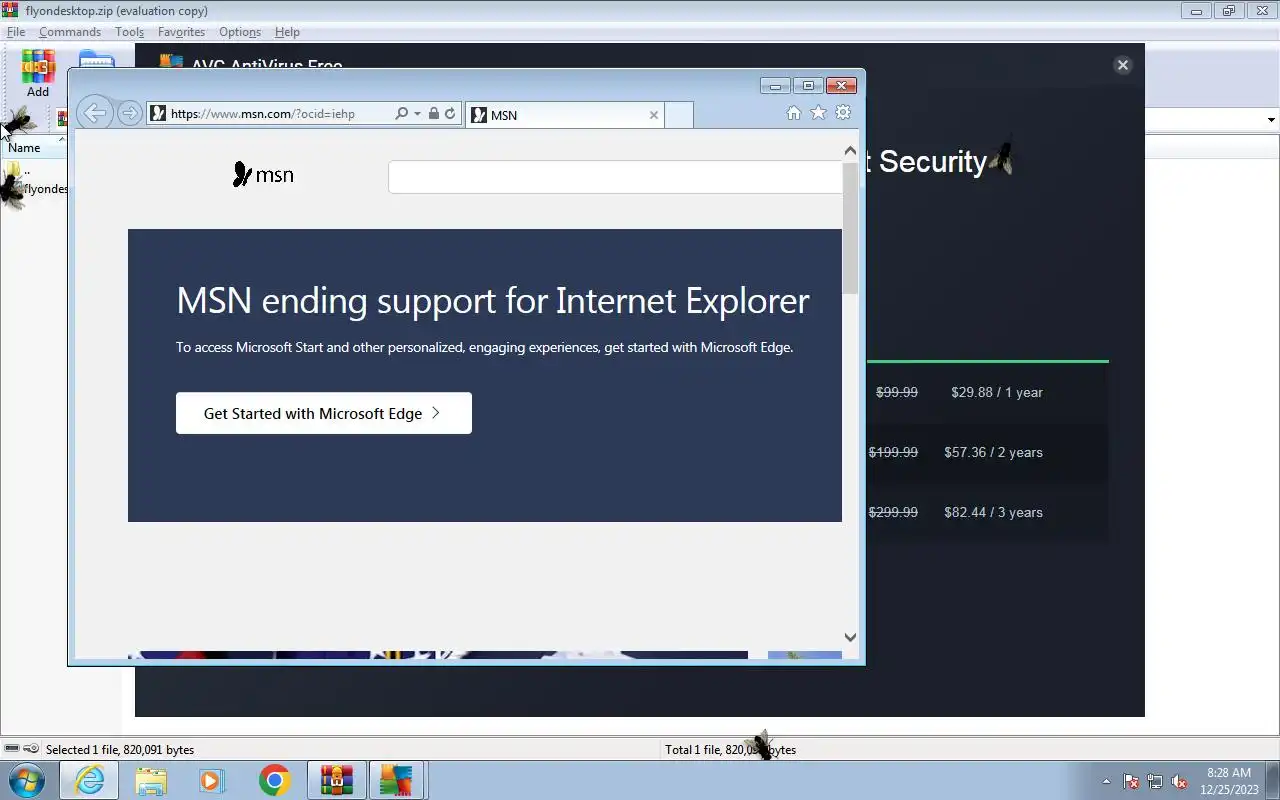Click 'Selected 1 file, 820,091 bytes' status text
This screenshot has width=1280, height=800.
[120, 749]
